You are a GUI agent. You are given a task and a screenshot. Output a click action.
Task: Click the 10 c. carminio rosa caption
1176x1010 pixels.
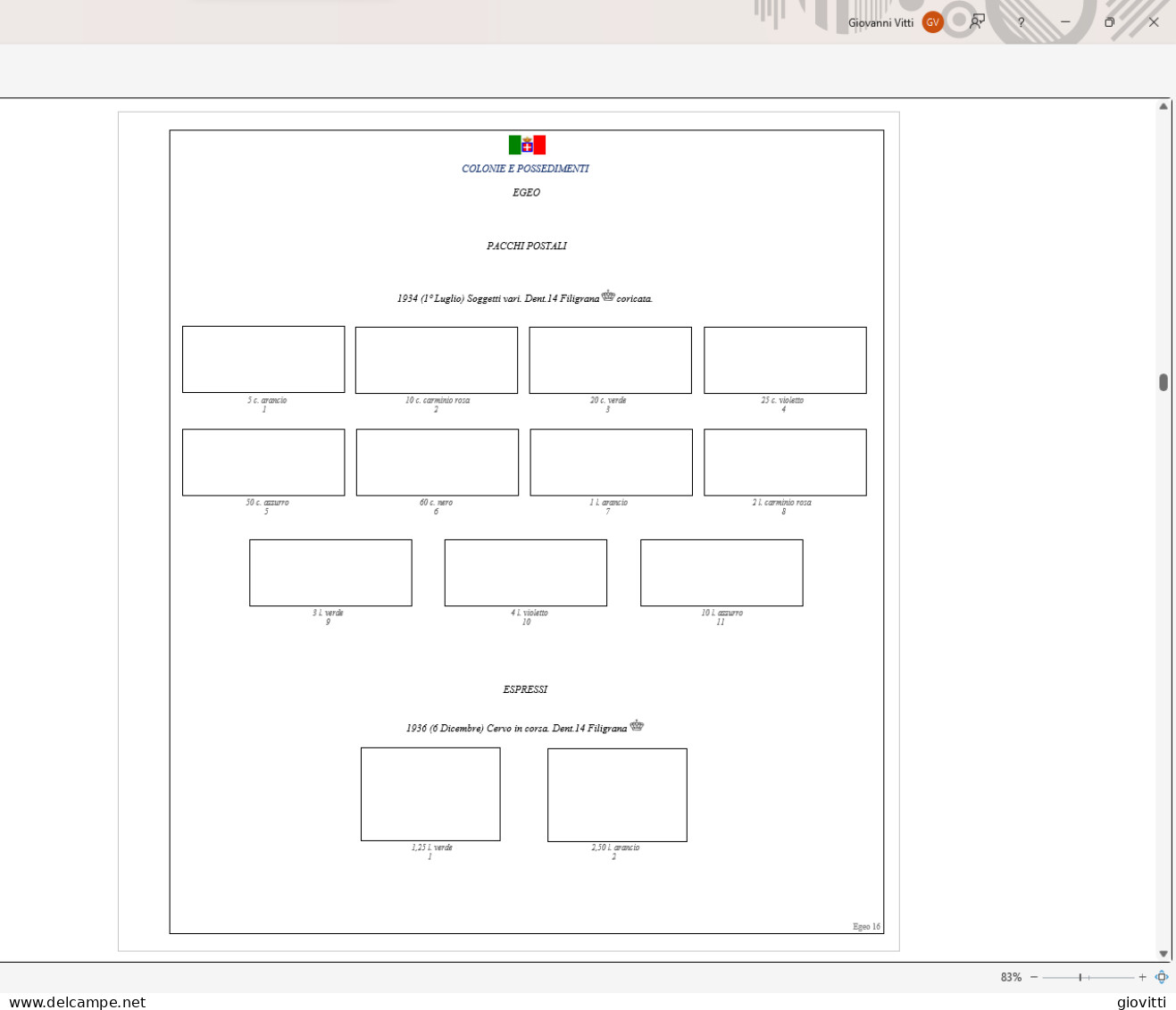[438, 400]
